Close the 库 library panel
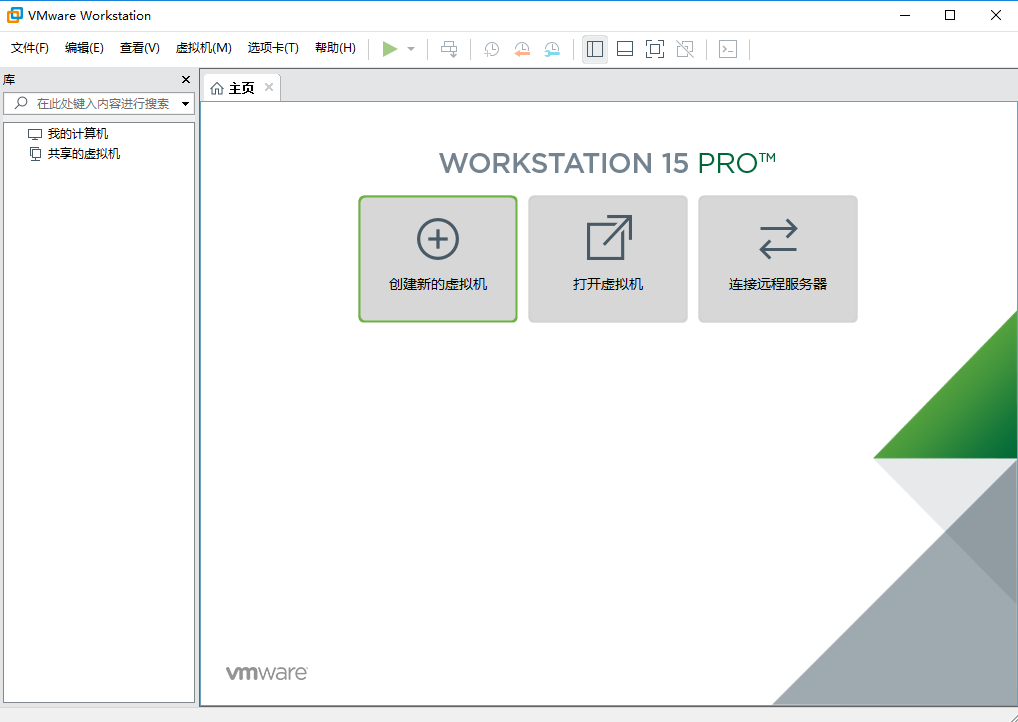The image size is (1018, 722). [x=186, y=79]
